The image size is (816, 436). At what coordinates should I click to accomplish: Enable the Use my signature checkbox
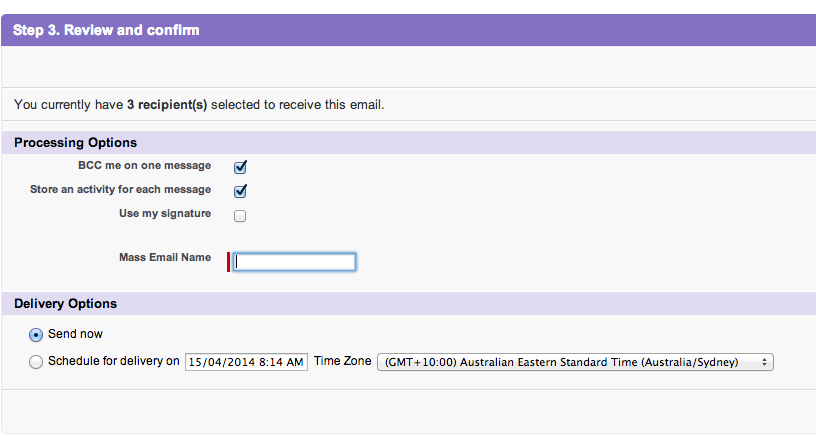tap(240, 215)
